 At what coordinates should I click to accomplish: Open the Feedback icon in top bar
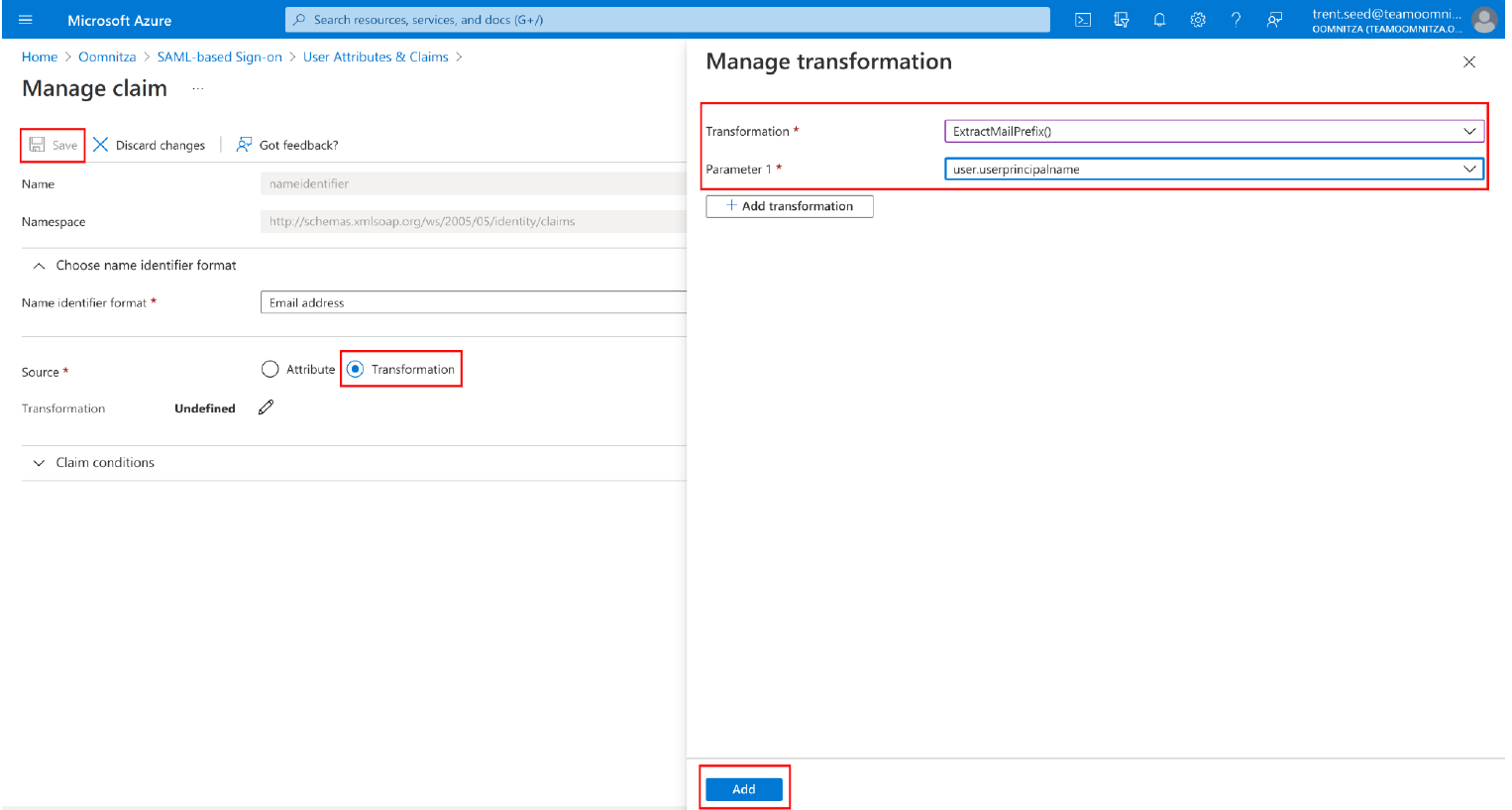[1274, 20]
